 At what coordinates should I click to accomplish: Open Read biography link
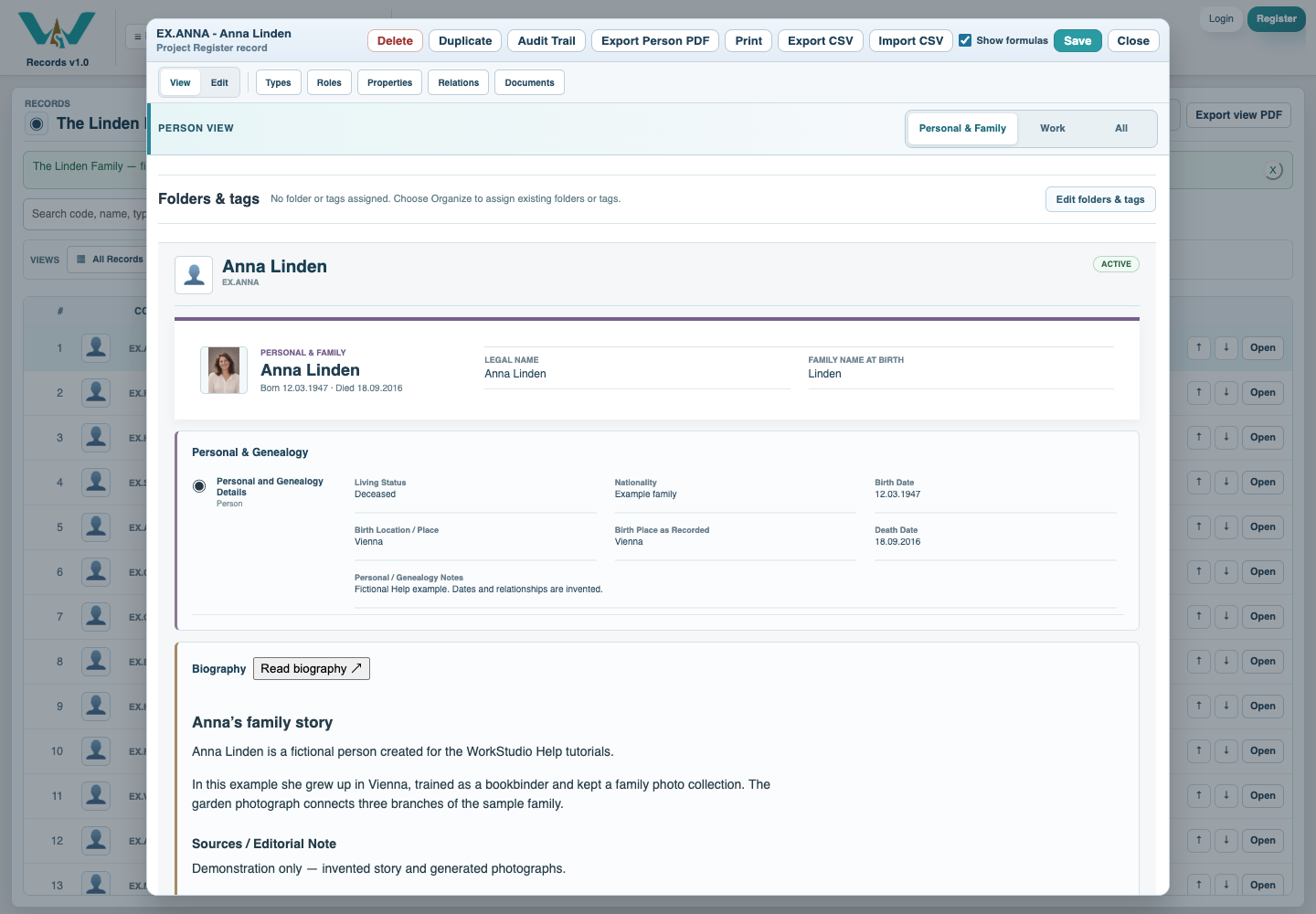[312, 669]
